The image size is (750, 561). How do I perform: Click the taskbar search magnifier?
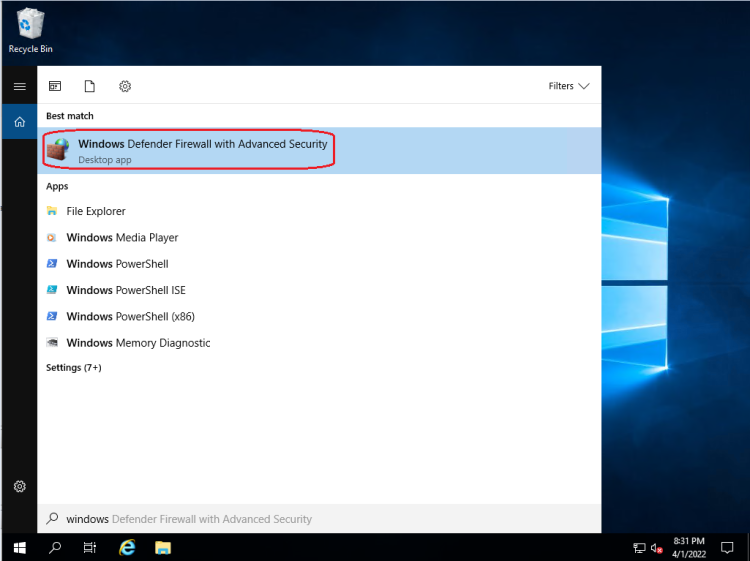(55, 547)
